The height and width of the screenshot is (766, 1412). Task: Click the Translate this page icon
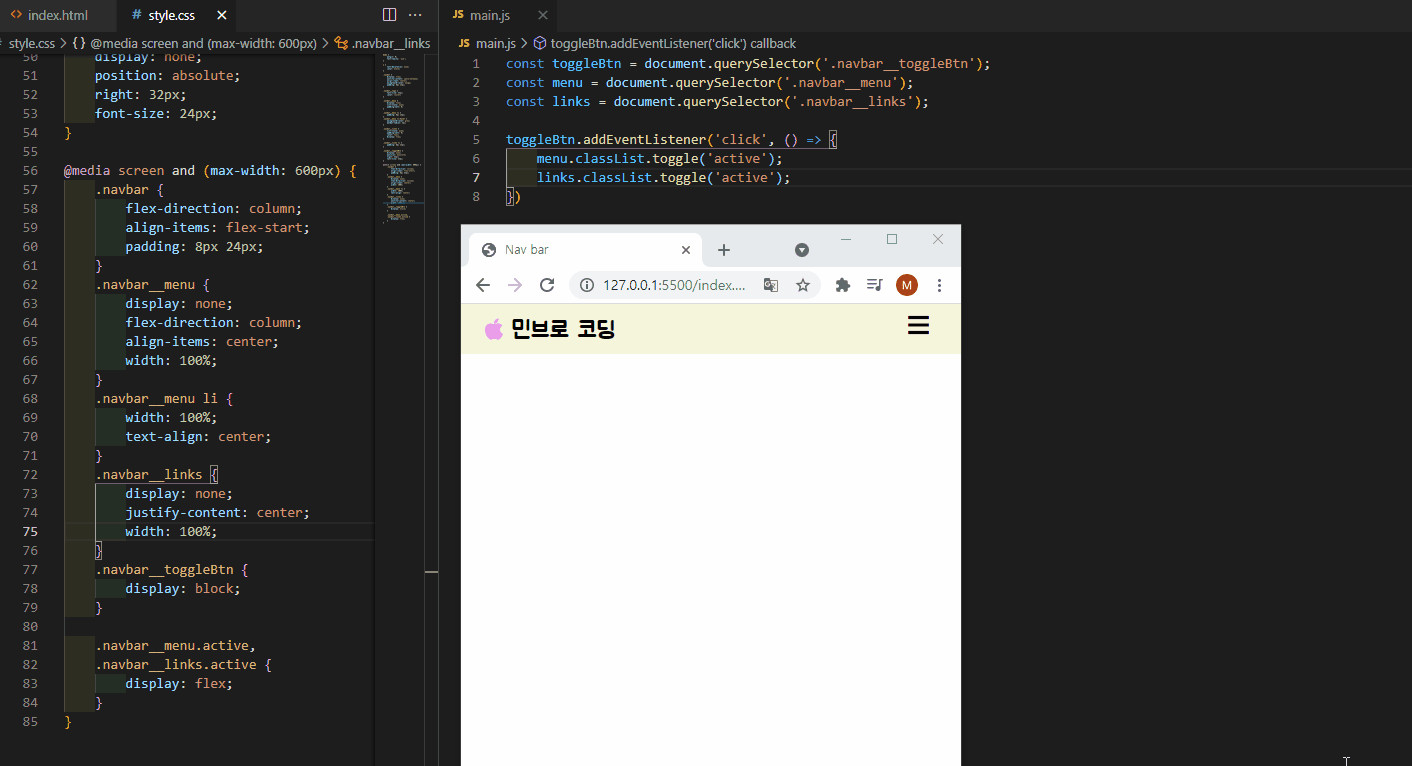771,285
